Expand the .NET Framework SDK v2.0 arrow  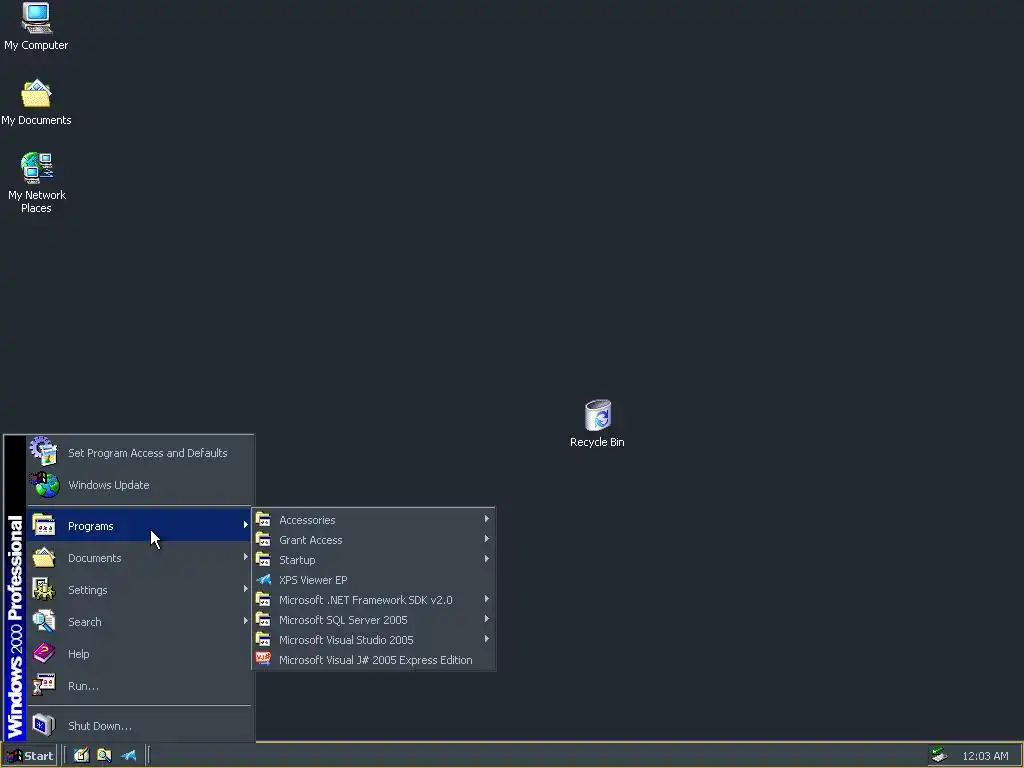(487, 599)
